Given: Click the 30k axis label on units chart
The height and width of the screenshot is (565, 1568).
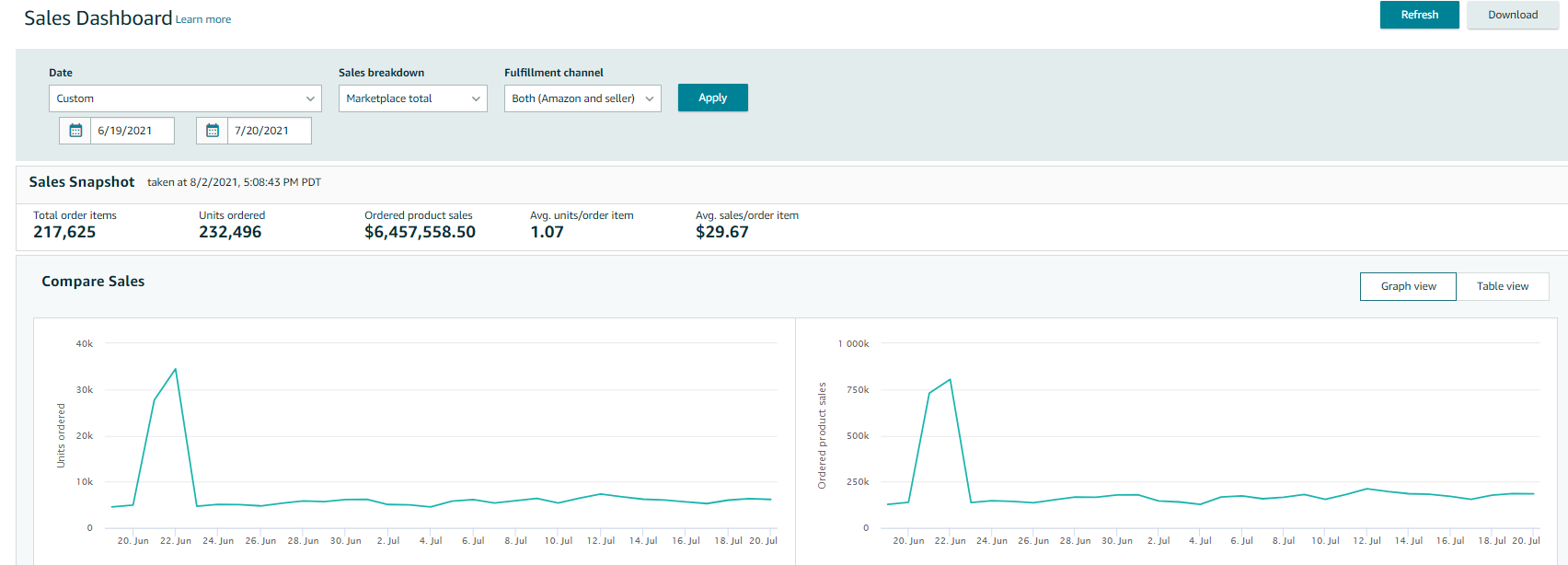Looking at the screenshot, I should 85,390.
